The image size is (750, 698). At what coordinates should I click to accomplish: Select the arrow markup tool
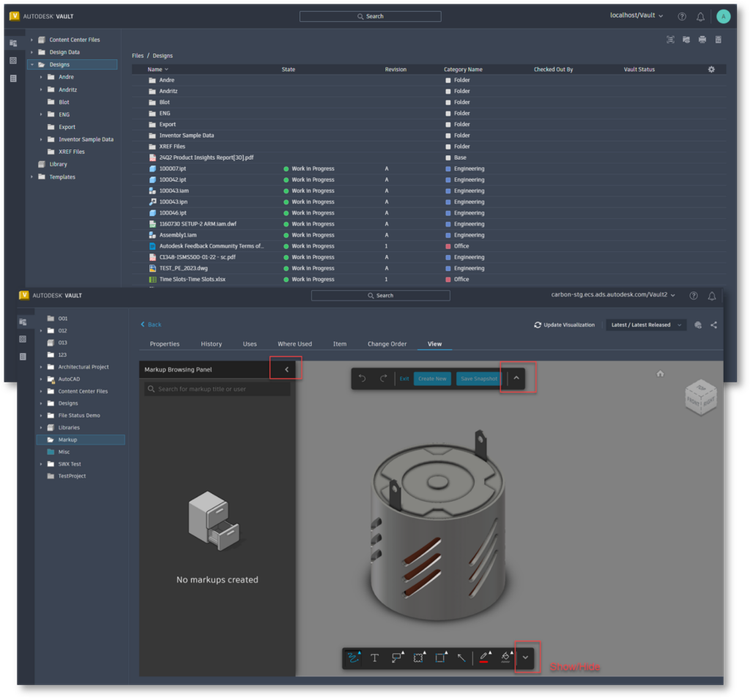coord(462,658)
